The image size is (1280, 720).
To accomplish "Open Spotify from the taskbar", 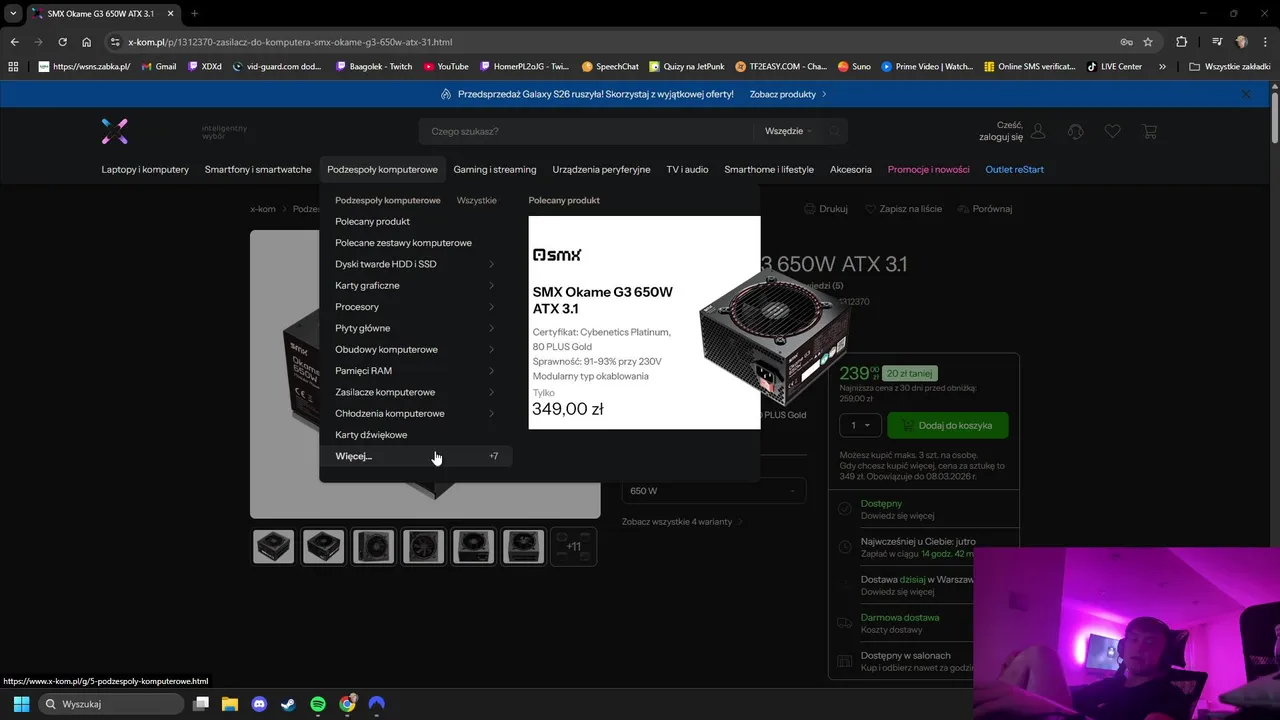I will pyautogui.click(x=318, y=704).
